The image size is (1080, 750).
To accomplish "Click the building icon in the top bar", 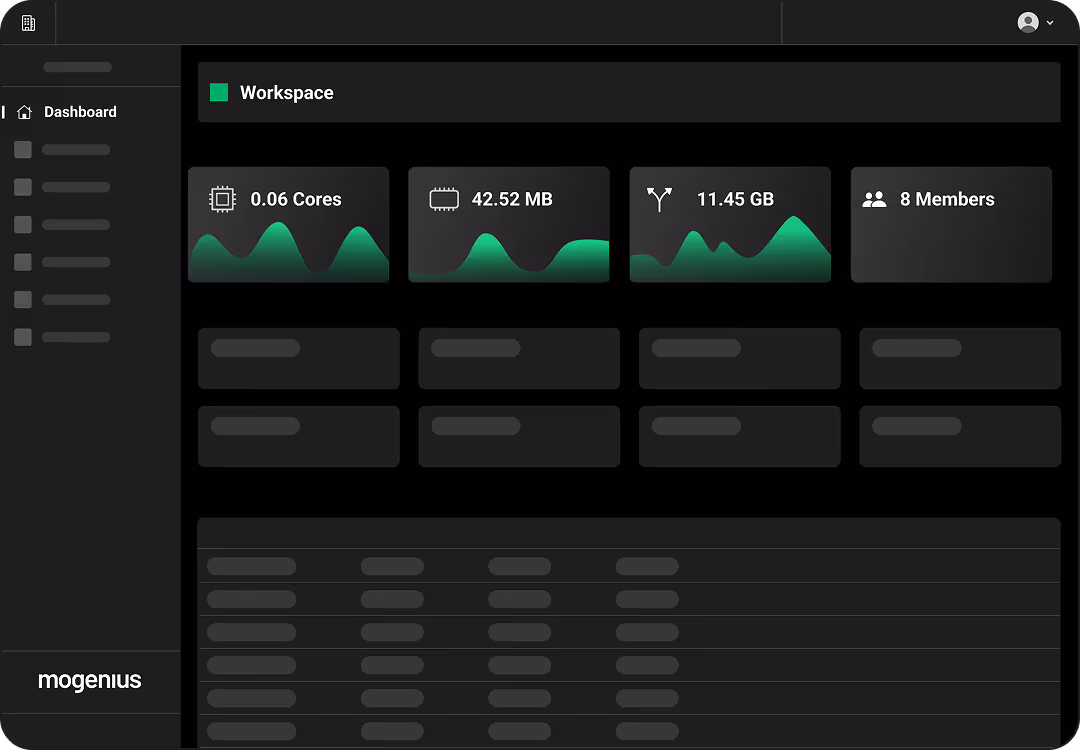I will tap(28, 23).
